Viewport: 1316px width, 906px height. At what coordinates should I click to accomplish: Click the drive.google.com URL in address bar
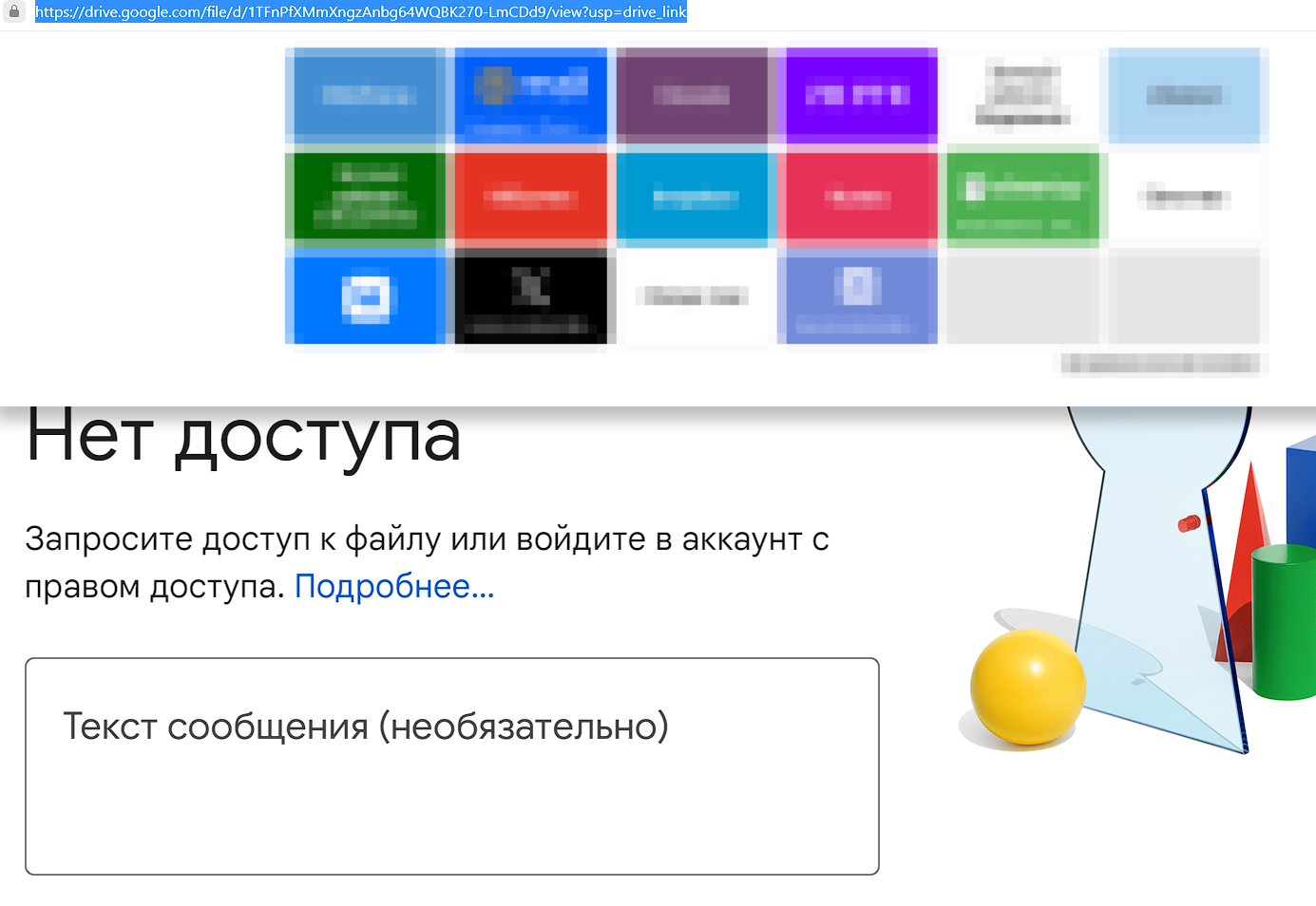point(360,12)
